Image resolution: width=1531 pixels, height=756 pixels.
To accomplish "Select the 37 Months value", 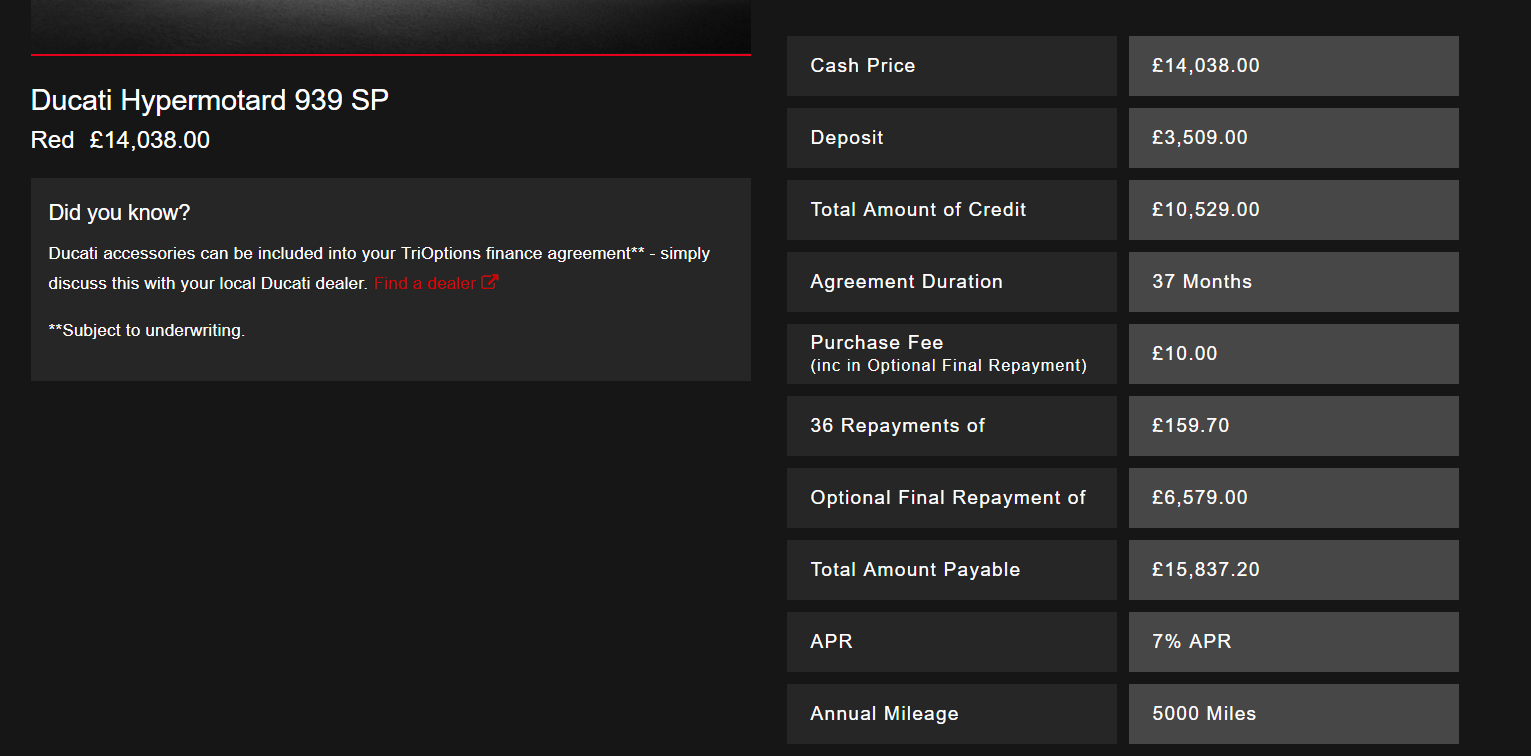I will [x=1202, y=282].
